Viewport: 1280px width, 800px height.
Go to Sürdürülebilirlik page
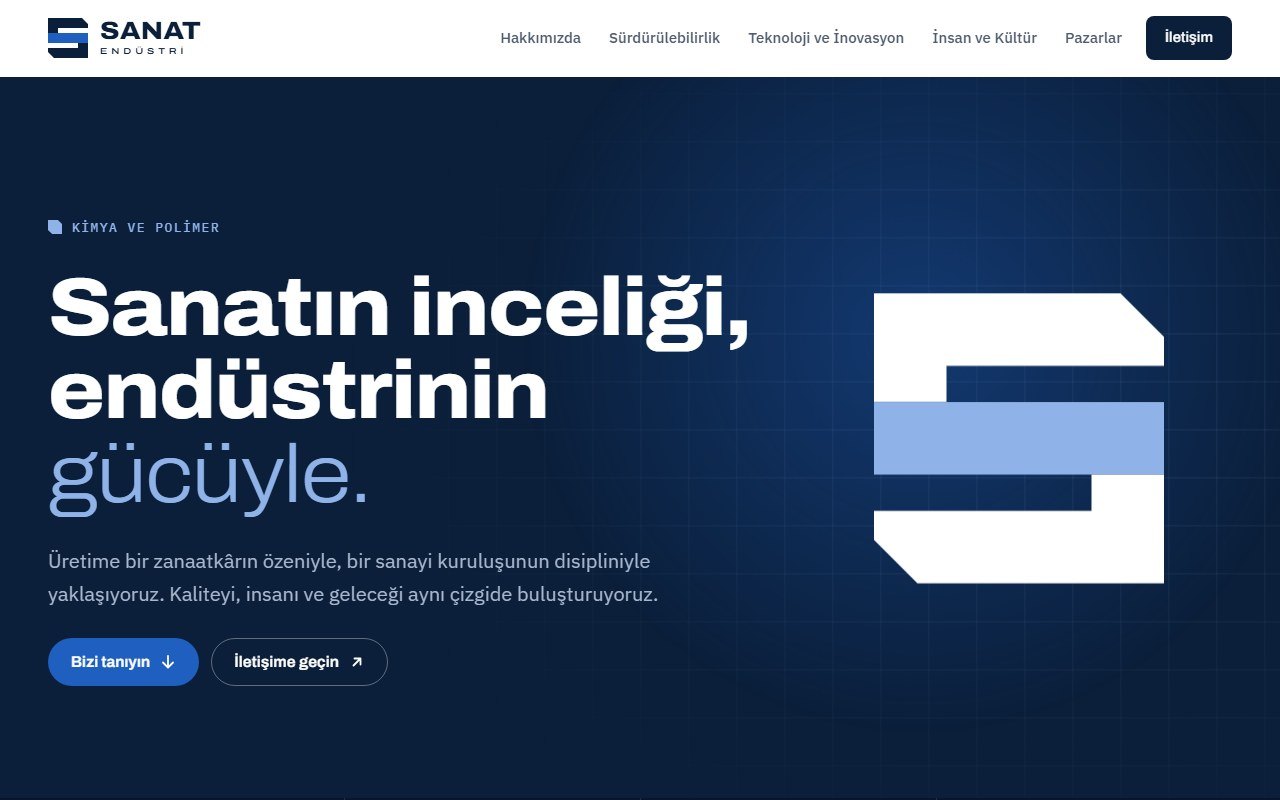(664, 38)
